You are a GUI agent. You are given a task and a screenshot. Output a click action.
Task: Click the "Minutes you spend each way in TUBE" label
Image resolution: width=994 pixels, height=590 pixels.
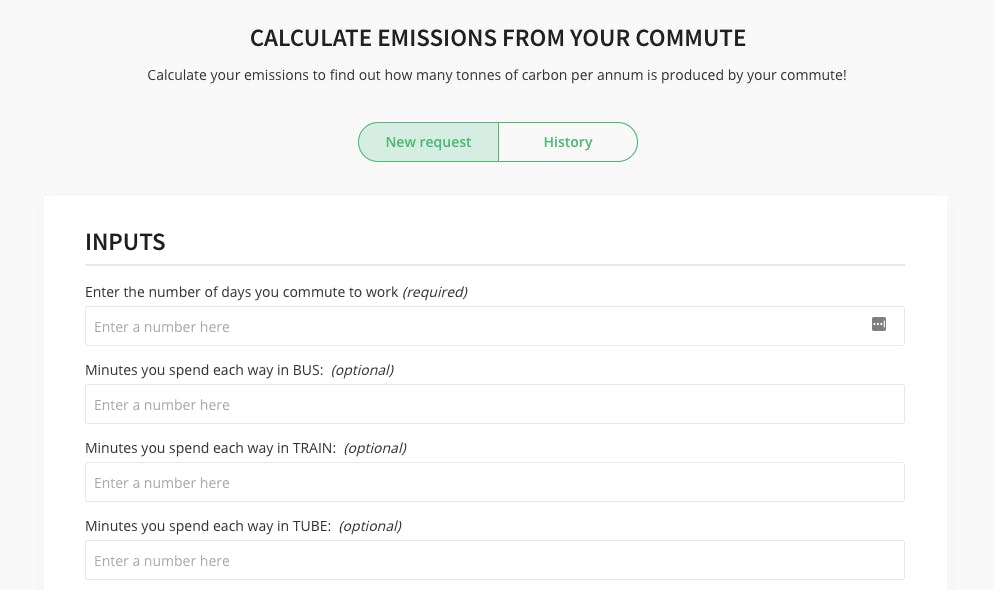pos(208,526)
